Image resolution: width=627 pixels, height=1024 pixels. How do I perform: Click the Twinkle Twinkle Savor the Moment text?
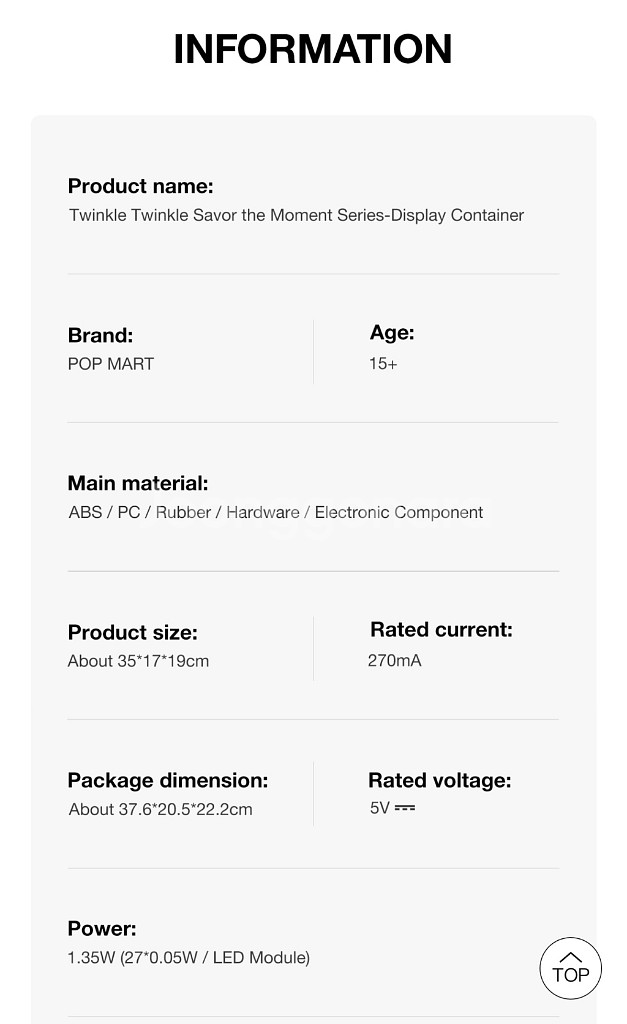click(x=296, y=215)
